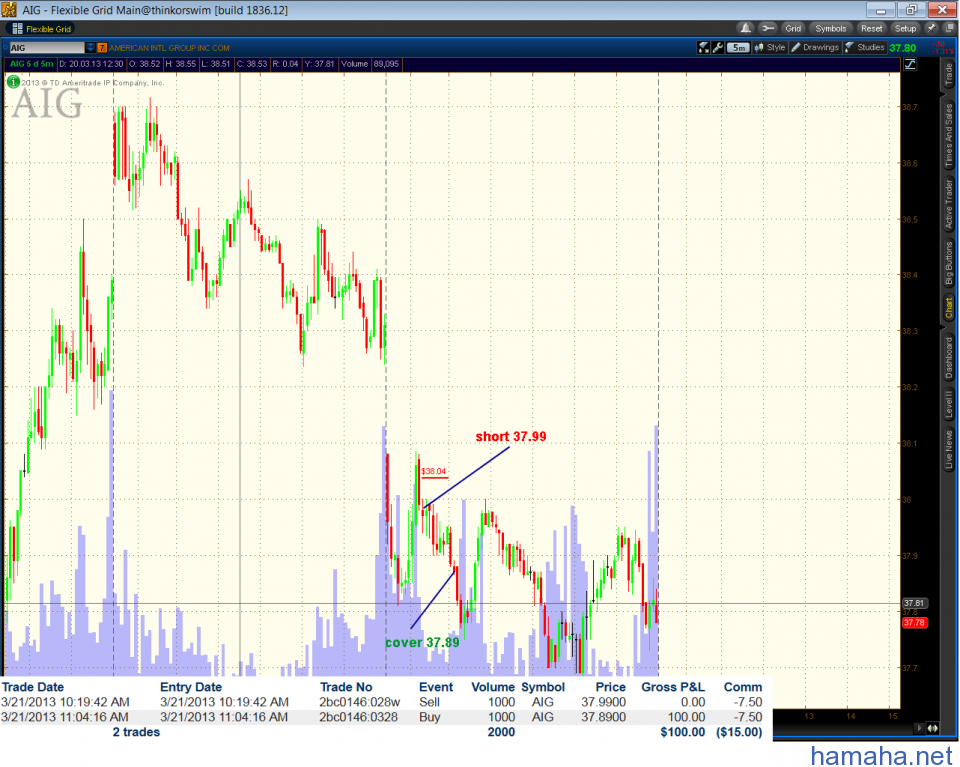Viewport: 960px width, 767px height.
Task: Click the green info icon on chart
Action: click(x=12, y=81)
